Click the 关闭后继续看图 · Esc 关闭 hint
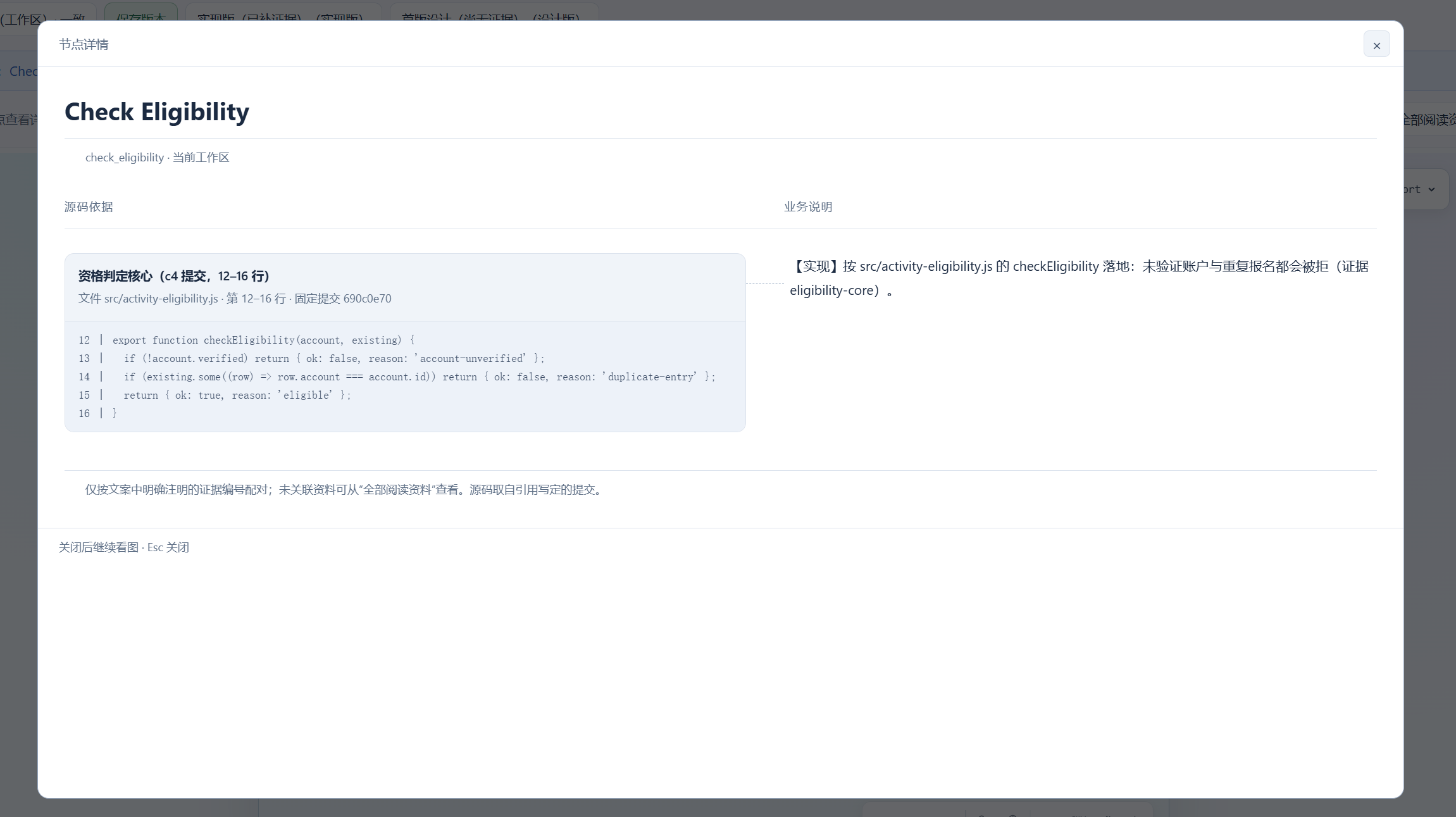 pyautogui.click(x=124, y=547)
